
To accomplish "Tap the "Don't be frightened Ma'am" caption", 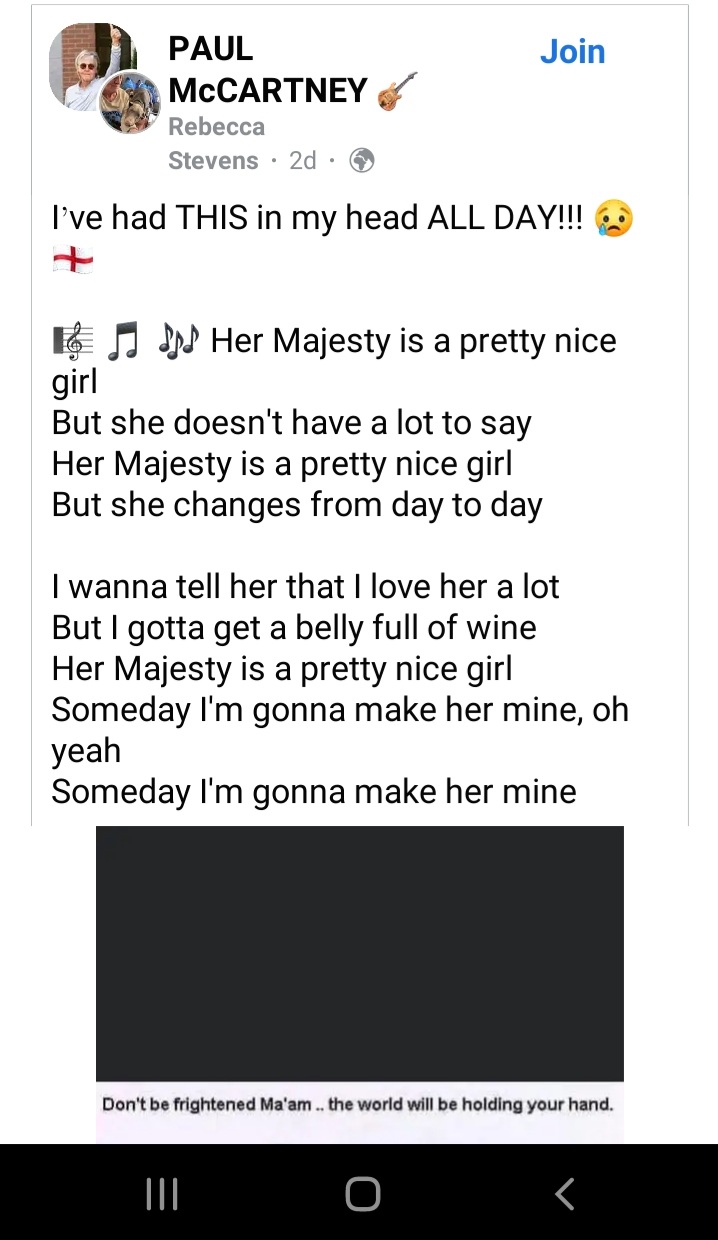I will coord(357,1105).
